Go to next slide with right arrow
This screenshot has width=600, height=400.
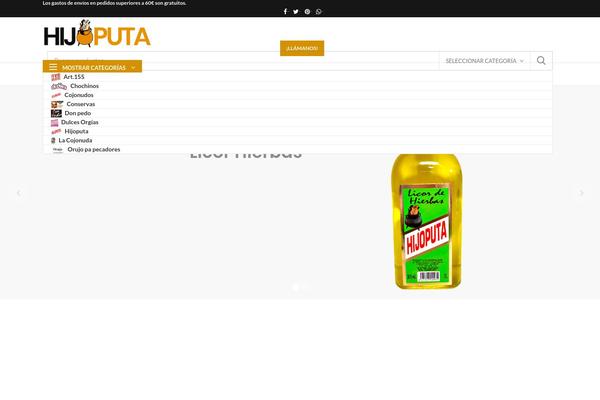pos(582,193)
